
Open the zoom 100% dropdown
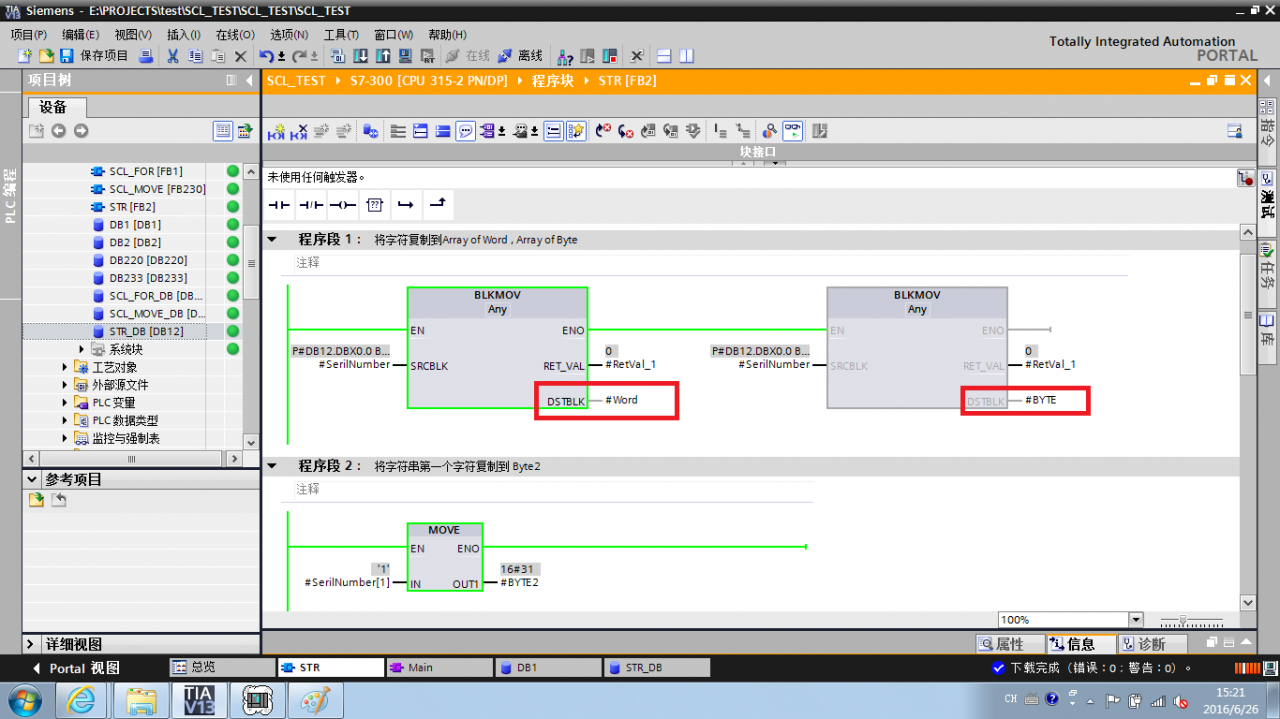pos(1135,620)
